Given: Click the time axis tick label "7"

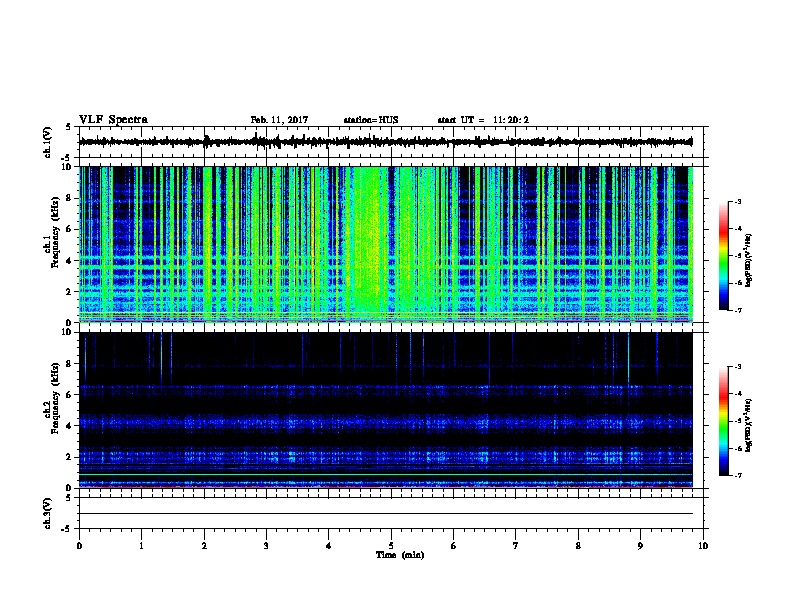Looking at the screenshot, I should [x=516, y=546].
